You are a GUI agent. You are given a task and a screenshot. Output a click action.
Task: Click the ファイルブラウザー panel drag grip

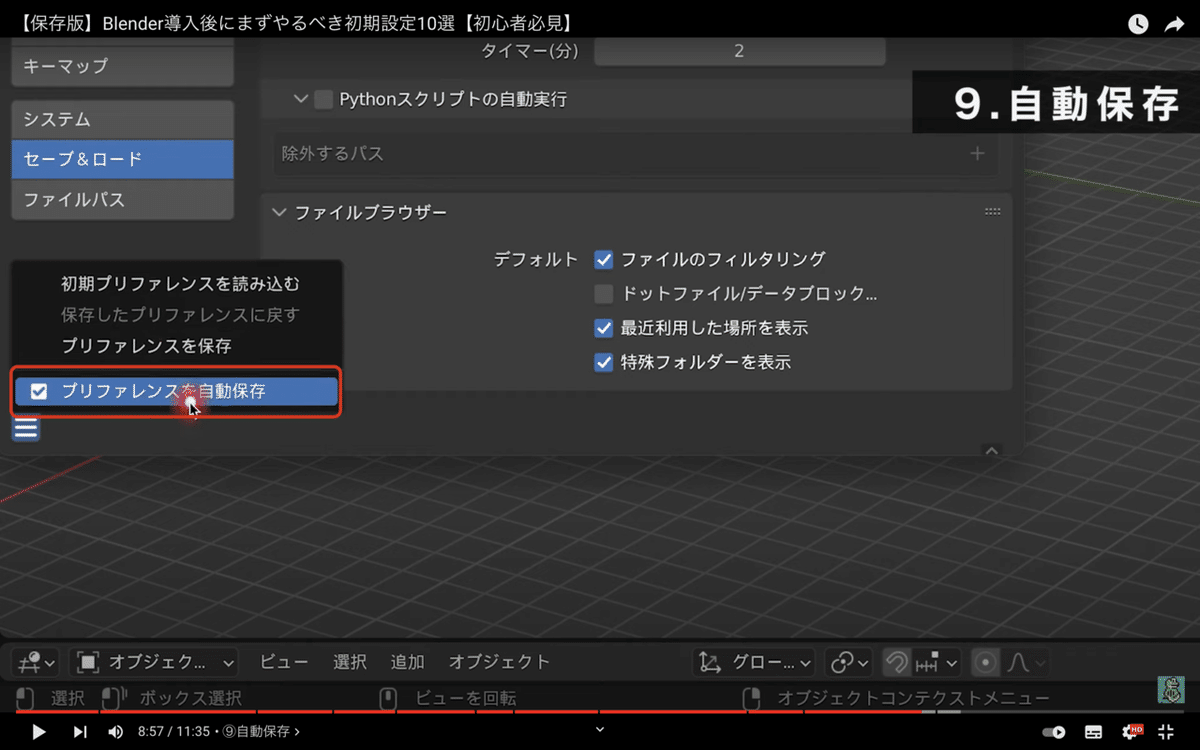point(992,212)
